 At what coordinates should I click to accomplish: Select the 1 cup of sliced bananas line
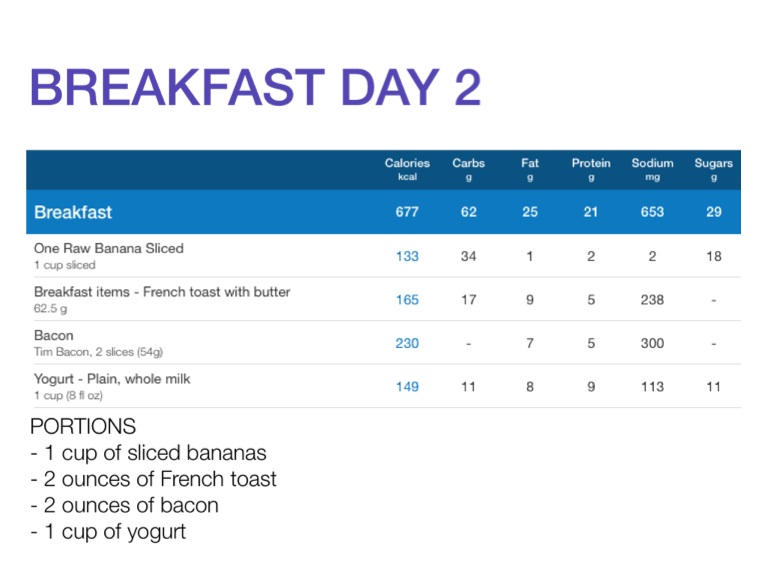coord(148,453)
